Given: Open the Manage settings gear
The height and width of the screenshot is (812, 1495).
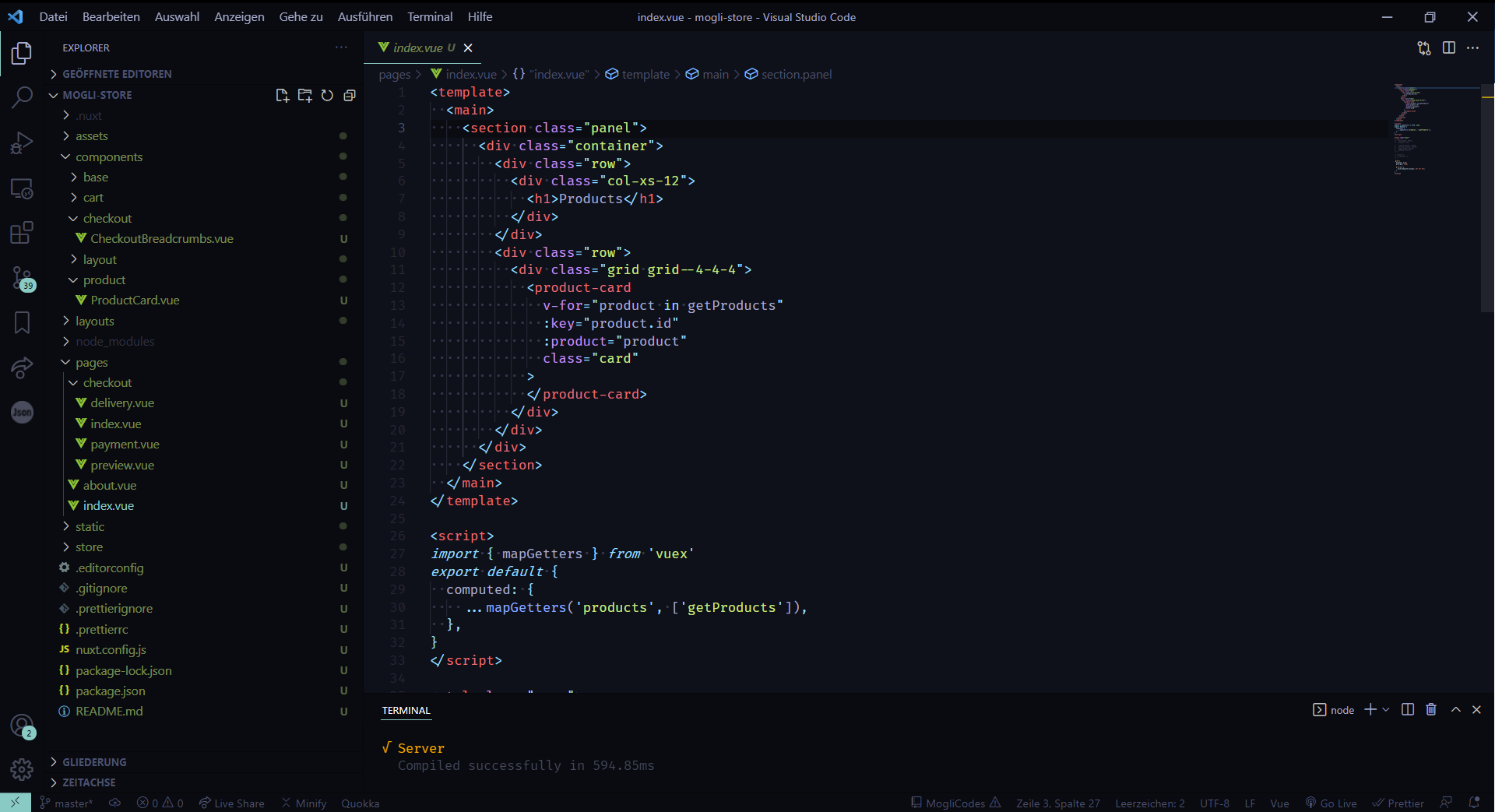Looking at the screenshot, I should [22, 769].
